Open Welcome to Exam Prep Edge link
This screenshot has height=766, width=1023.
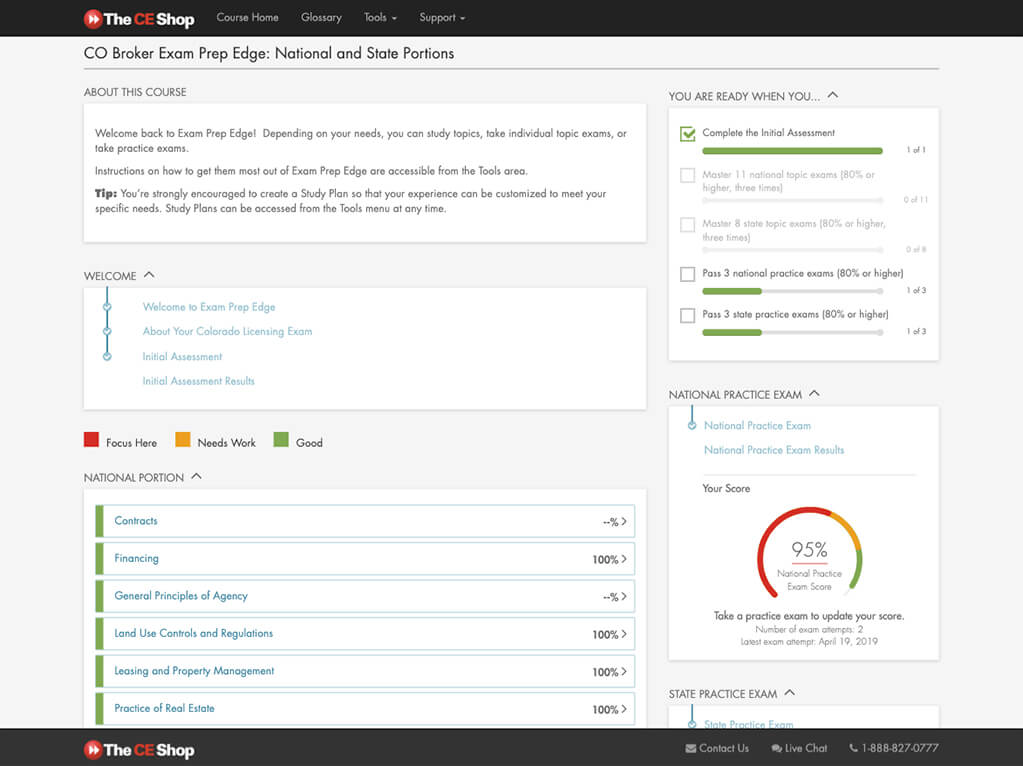(x=209, y=307)
